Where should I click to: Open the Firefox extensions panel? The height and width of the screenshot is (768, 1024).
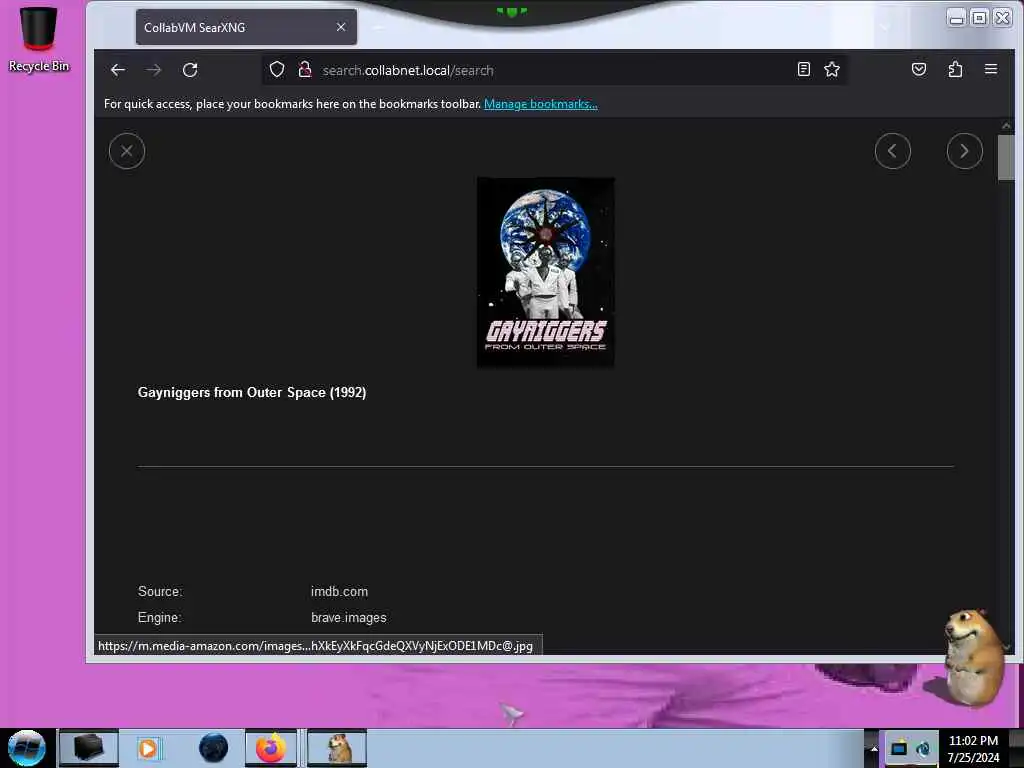coord(955,69)
